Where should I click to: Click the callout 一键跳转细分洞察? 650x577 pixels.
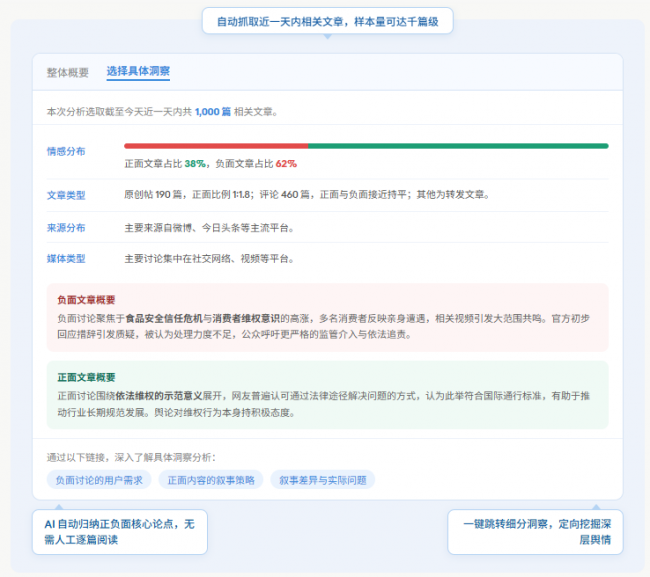click(535, 532)
